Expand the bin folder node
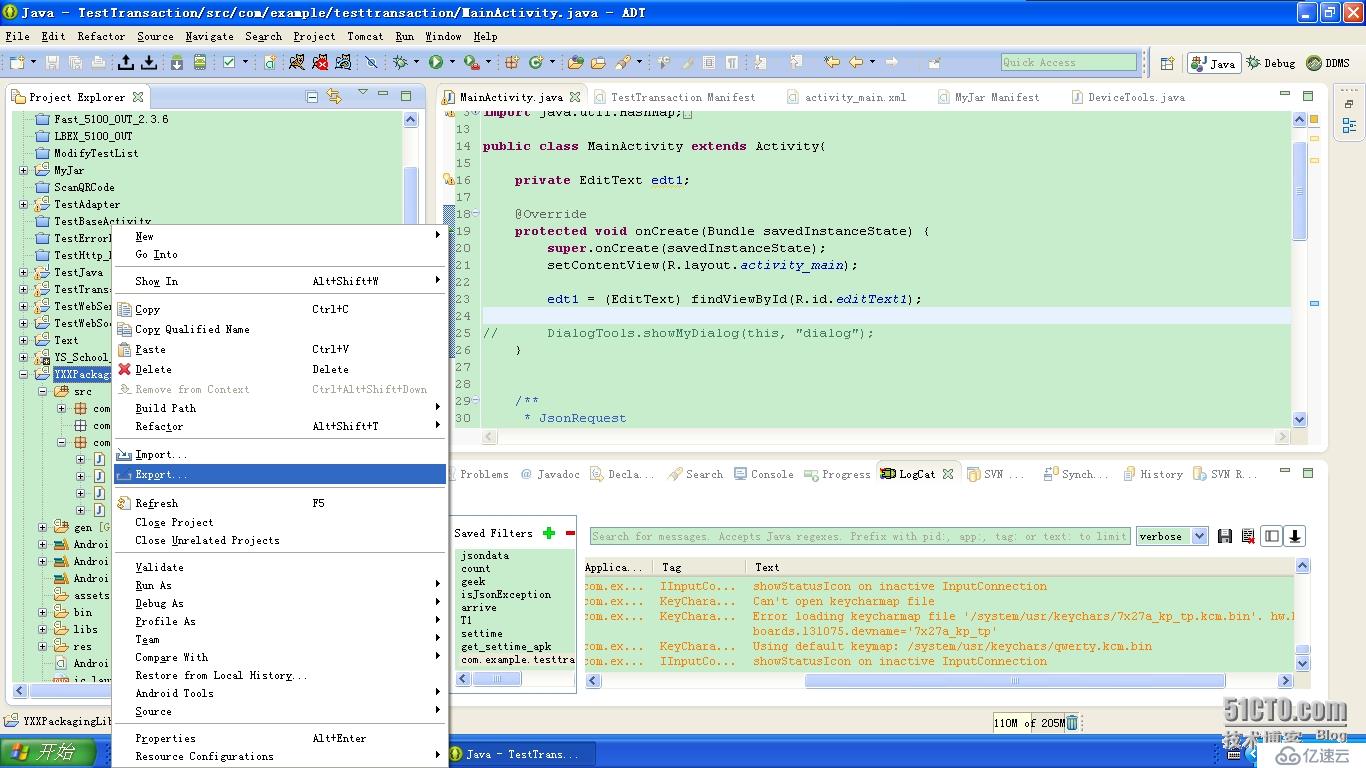 point(43,612)
